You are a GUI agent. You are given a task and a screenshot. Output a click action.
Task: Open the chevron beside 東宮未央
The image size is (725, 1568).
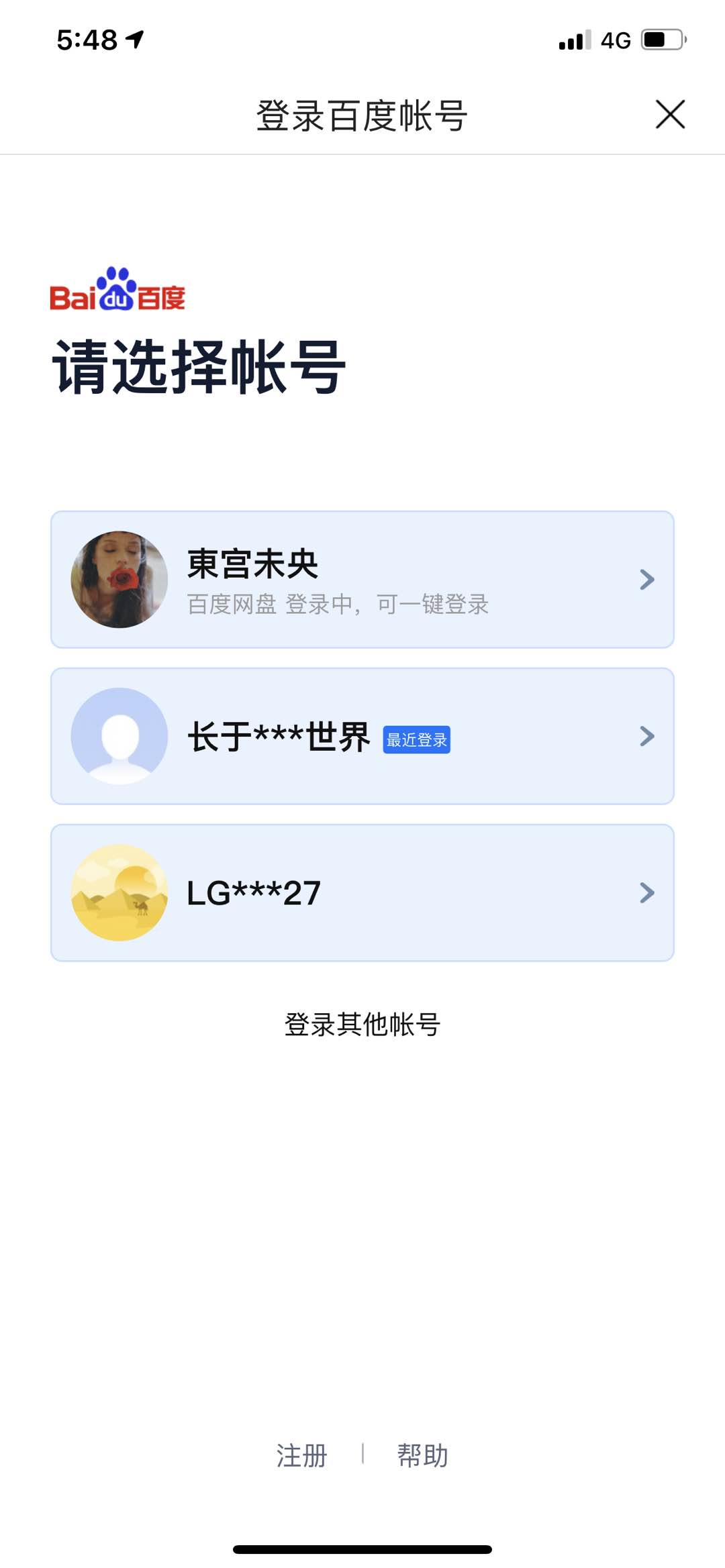click(x=646, y=580)
